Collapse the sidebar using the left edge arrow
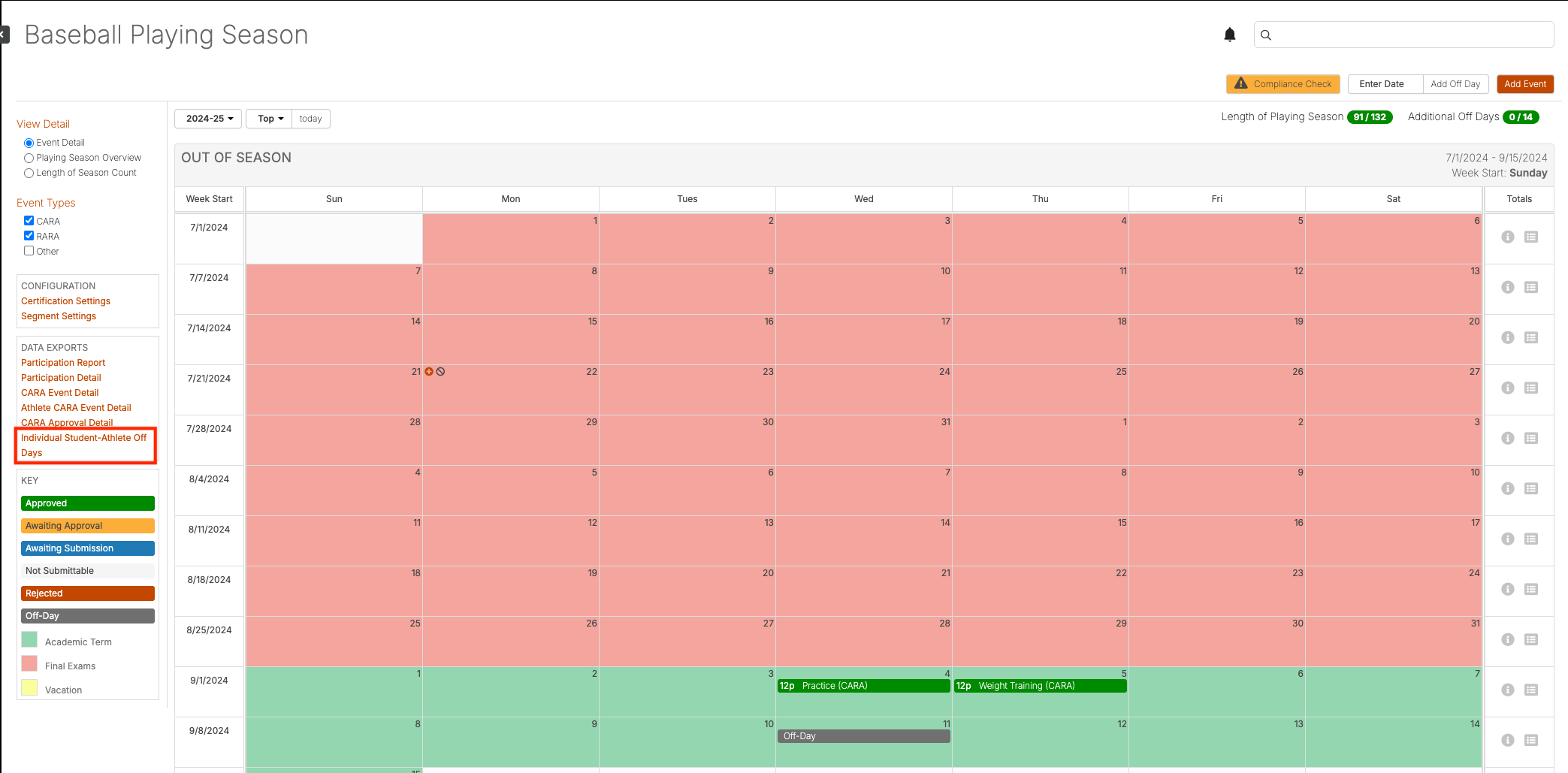Viewport: 1568px width, 773px height. 4,35
